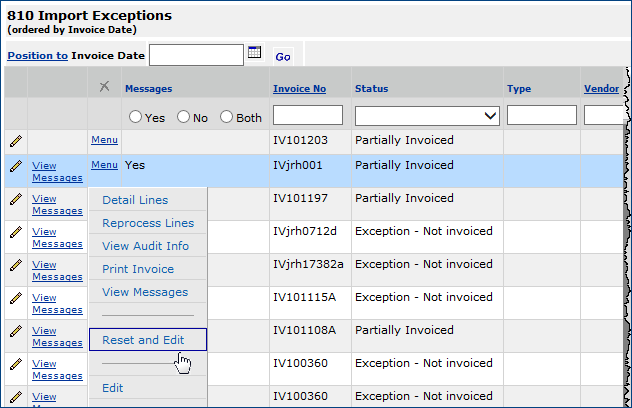Click pencil edit icon for invoice IVjrh001

pyautogui.click(x=16, y=166)
